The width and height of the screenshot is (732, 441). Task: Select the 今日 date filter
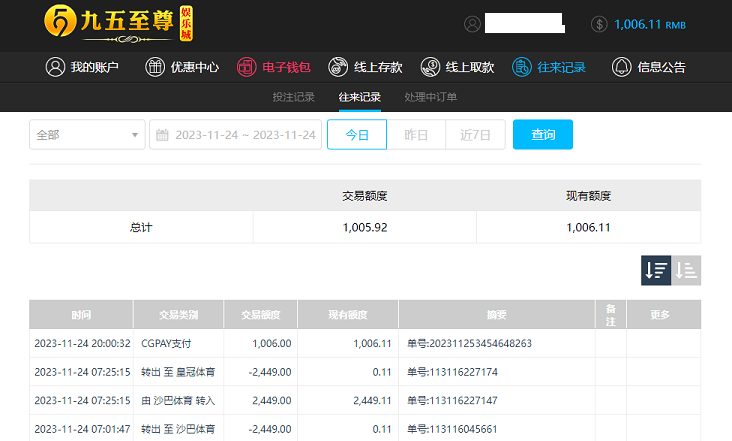point(357,135)
